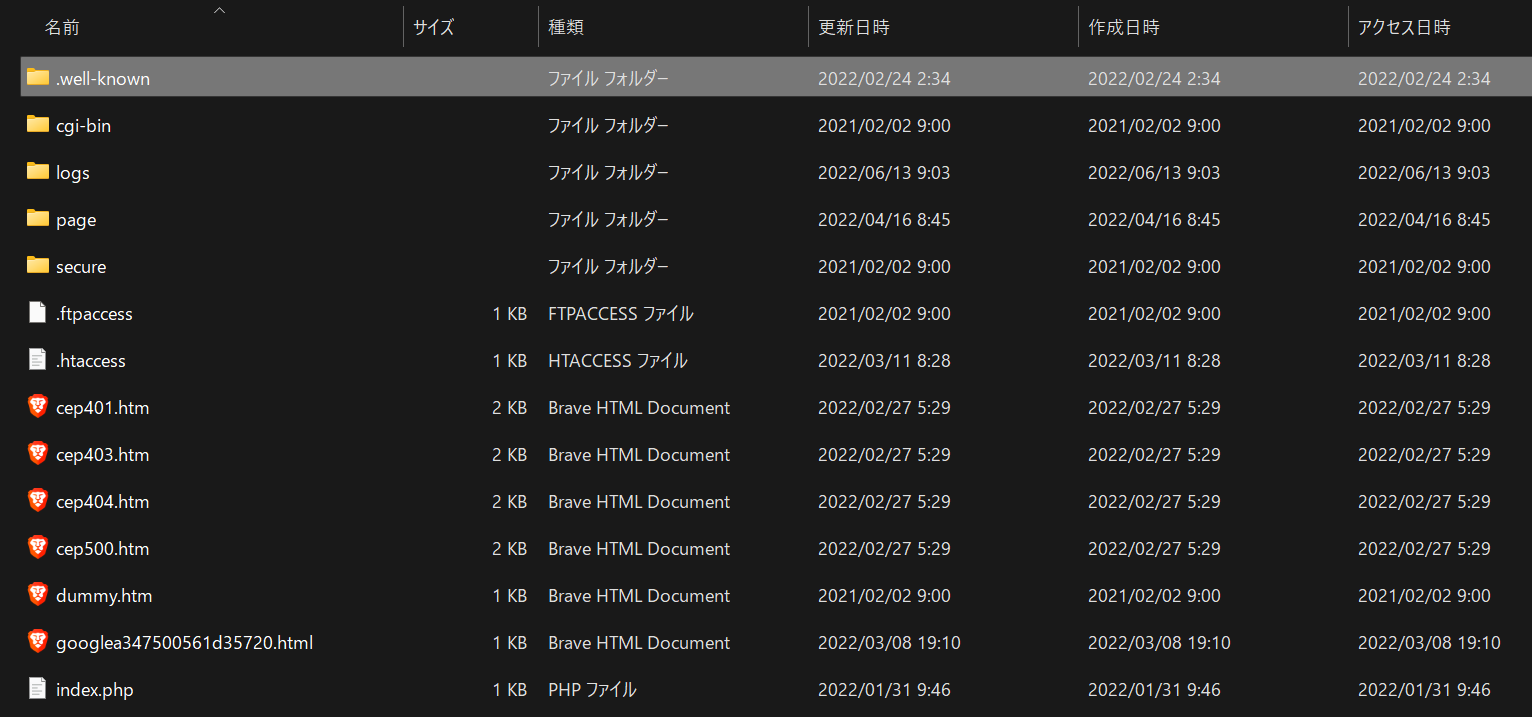Click the 2021/02/02 9:00 access date of secure

pos(1424,266)
